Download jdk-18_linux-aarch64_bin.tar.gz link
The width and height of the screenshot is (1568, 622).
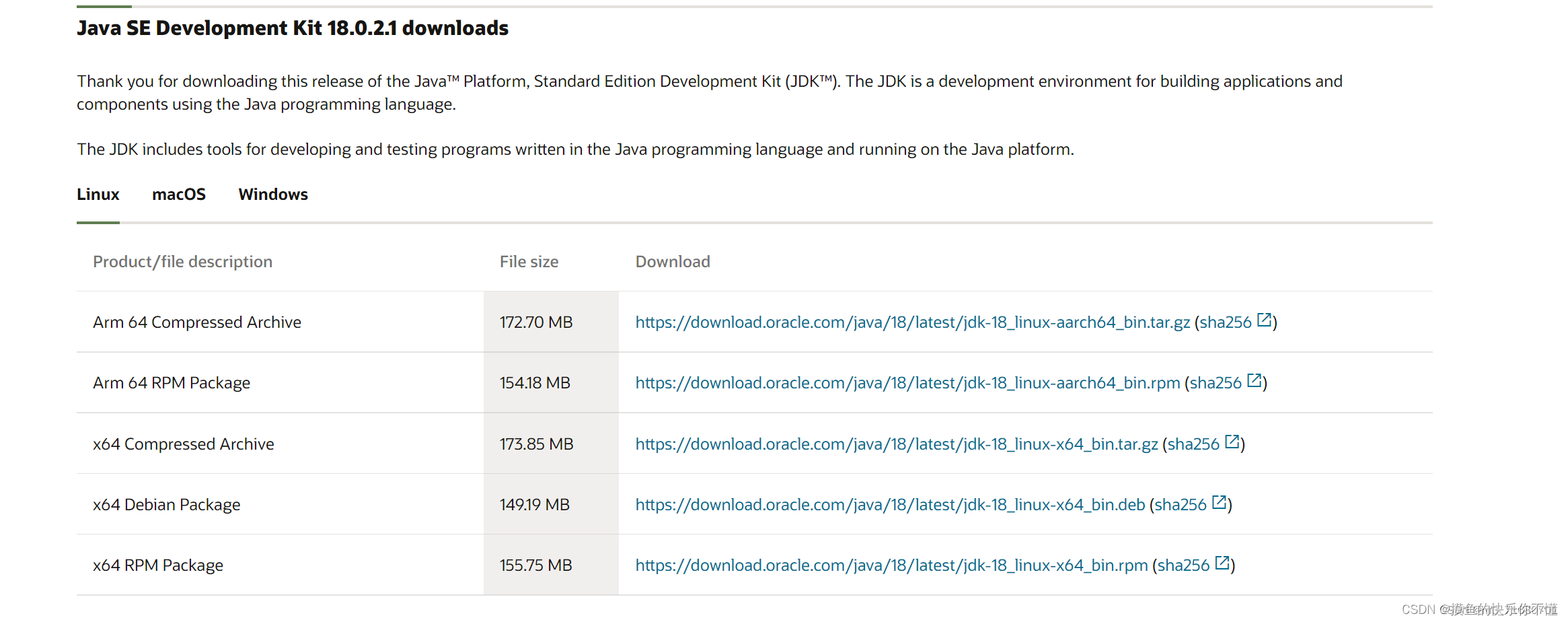click(913, 322)
